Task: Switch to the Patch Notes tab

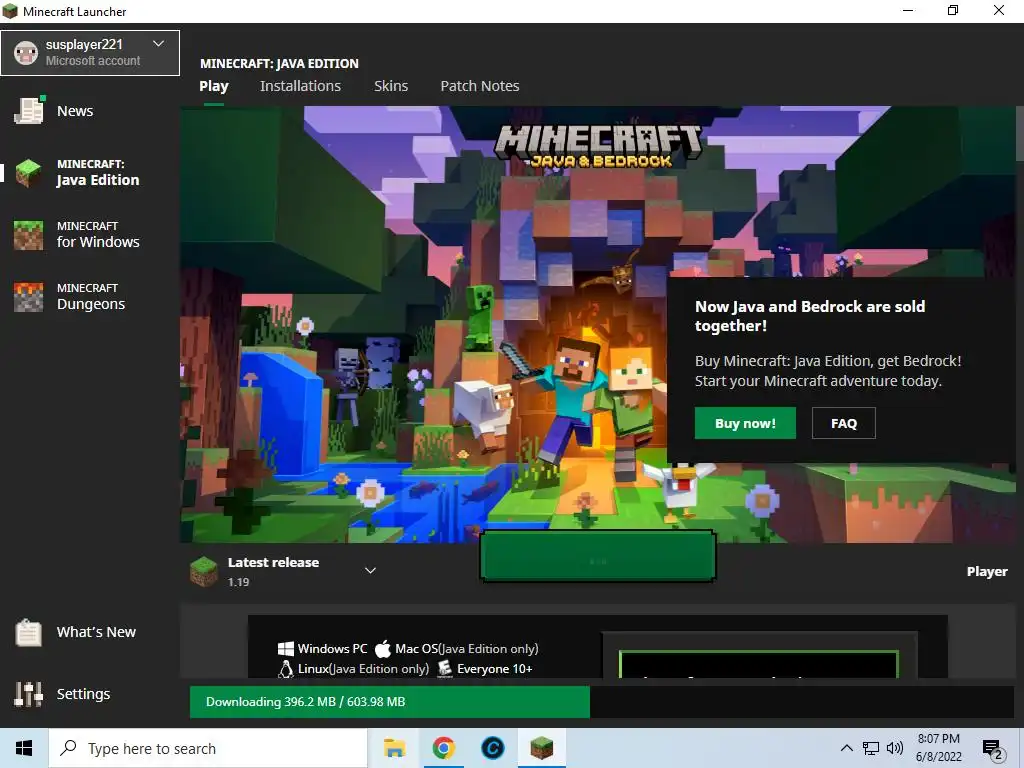Action: click(x=480, y=86)
